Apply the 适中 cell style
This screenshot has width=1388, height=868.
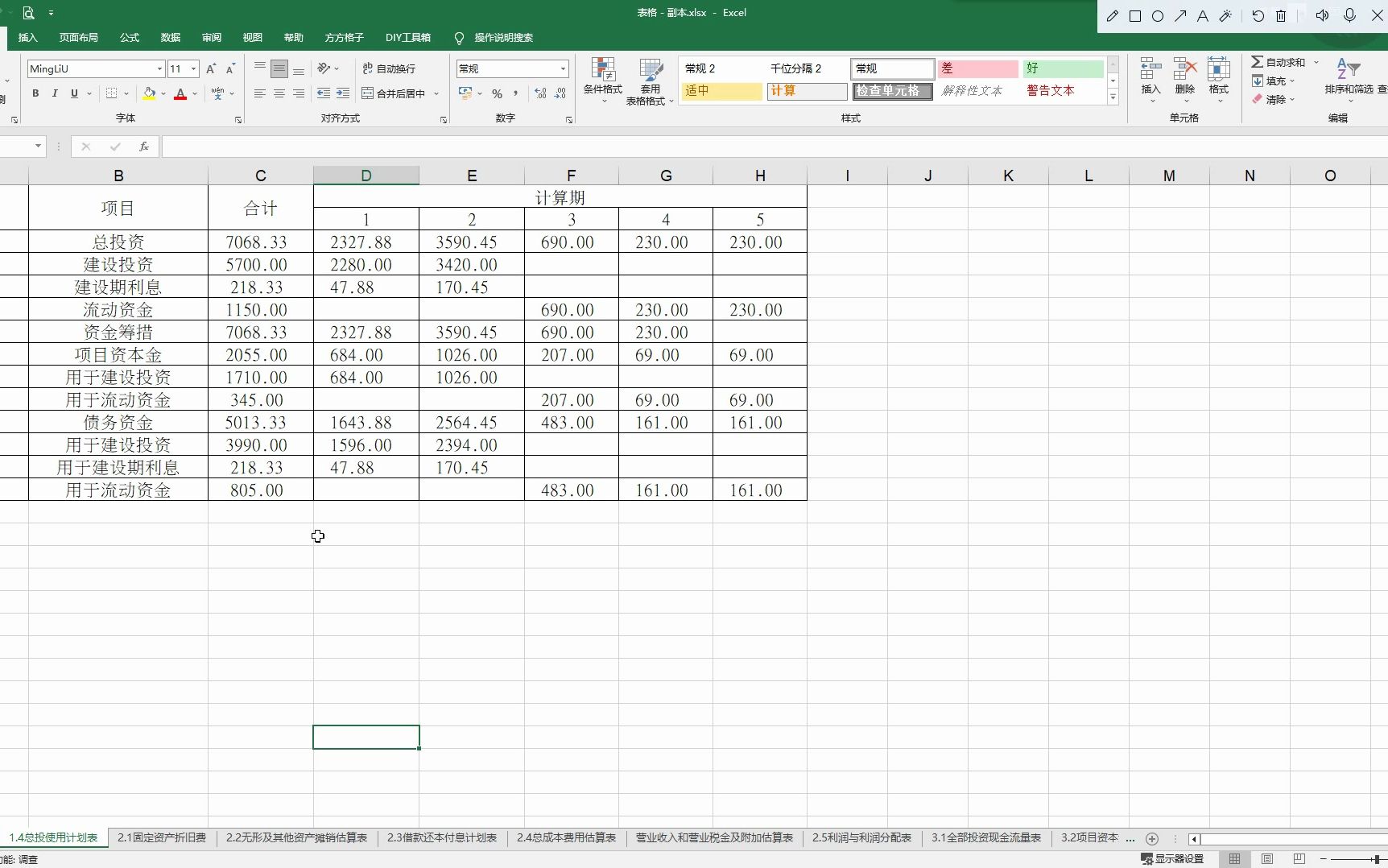[x=721, y=91]
